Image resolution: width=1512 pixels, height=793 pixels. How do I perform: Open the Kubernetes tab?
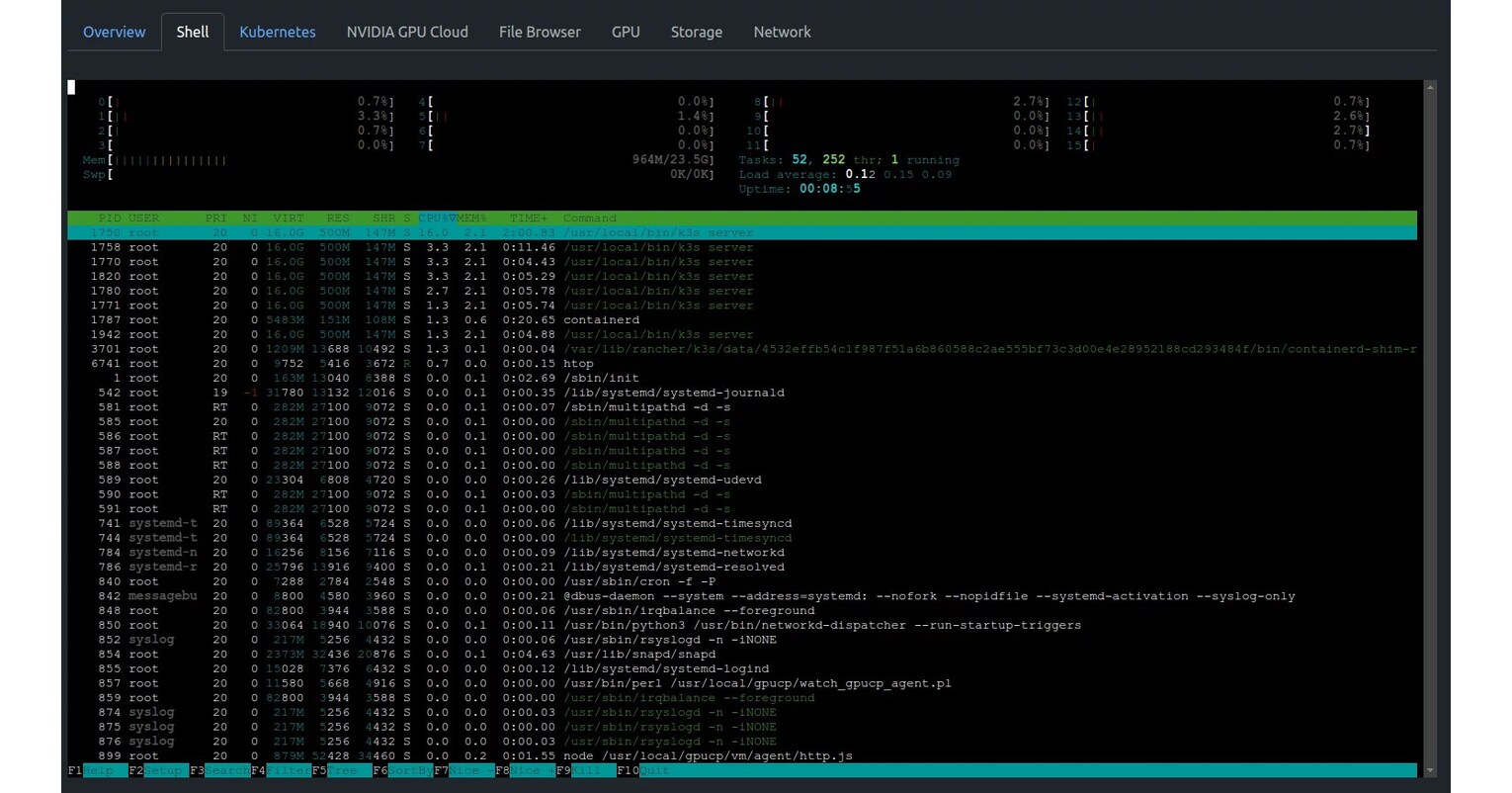click(277, 32)
